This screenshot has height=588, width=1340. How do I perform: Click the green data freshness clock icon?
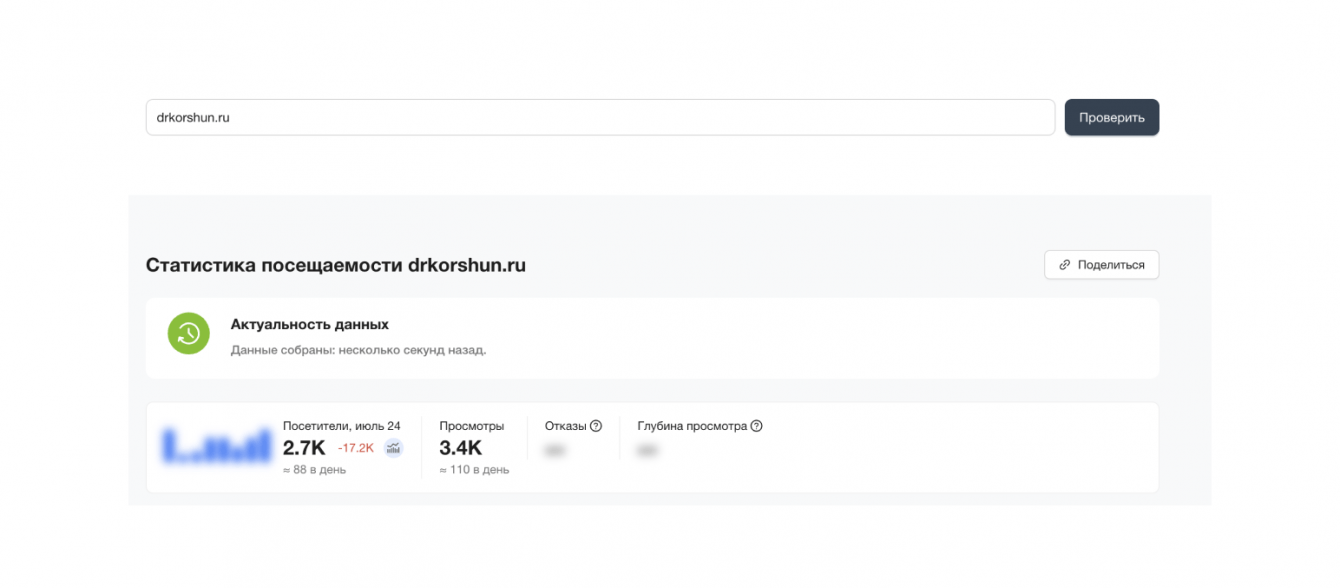[x=188, y=334]
